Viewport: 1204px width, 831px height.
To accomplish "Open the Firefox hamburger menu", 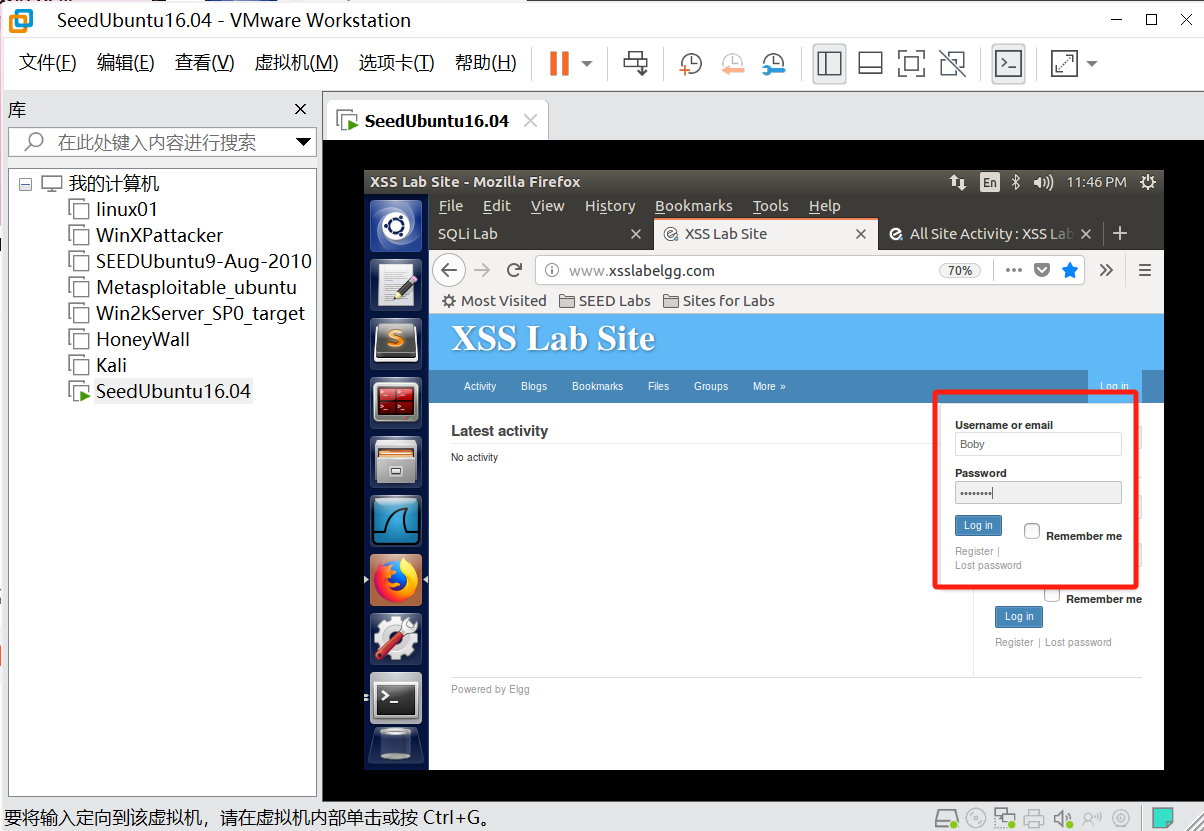I will click(1145, 270).
